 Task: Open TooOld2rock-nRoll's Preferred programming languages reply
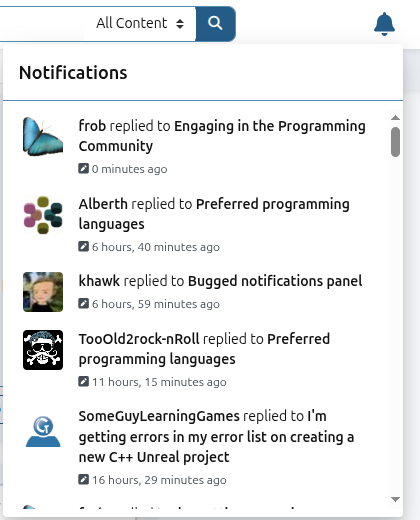(204, 349)
